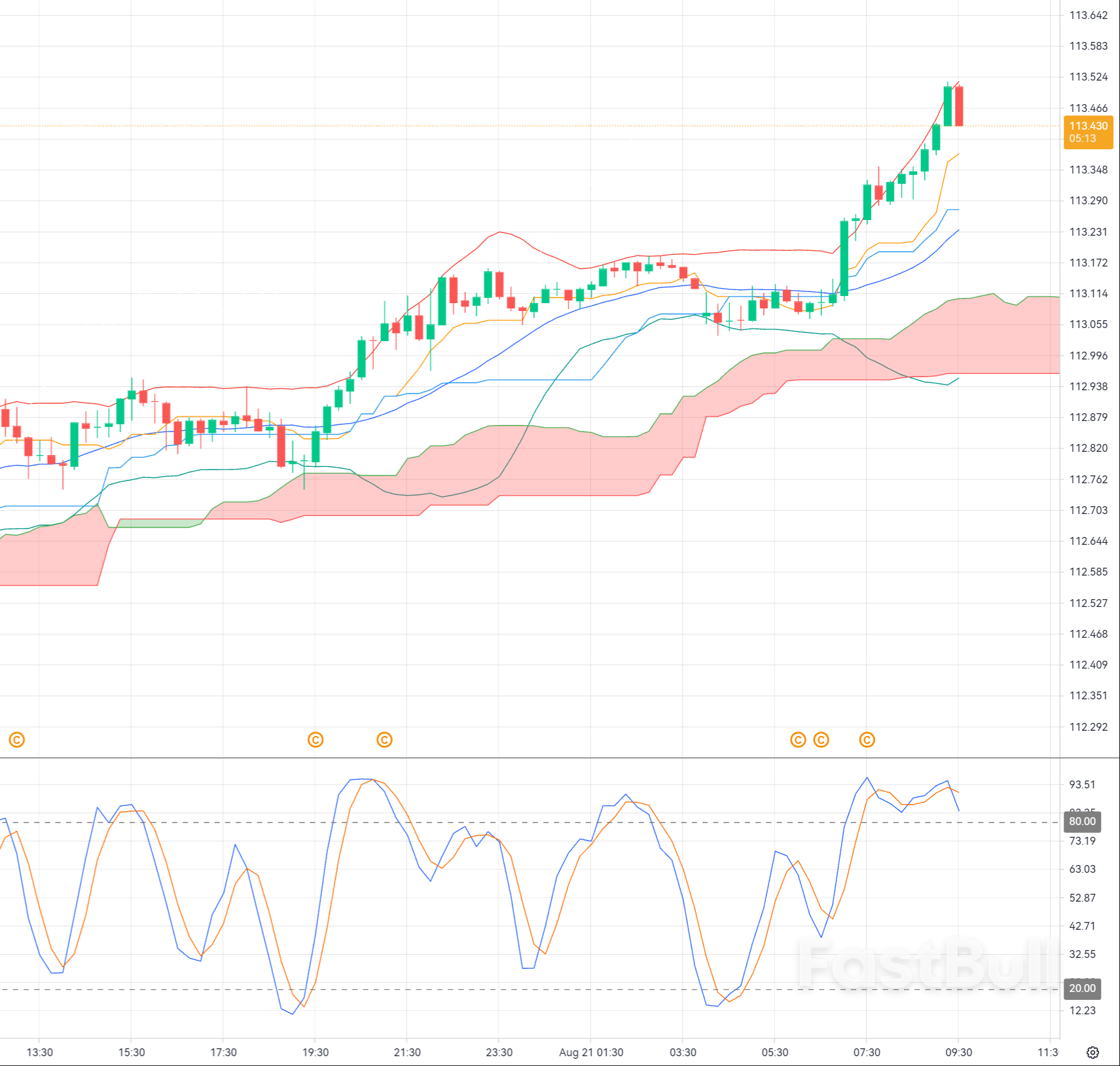Open the event marker around 21:00

[x=384, y=740]
